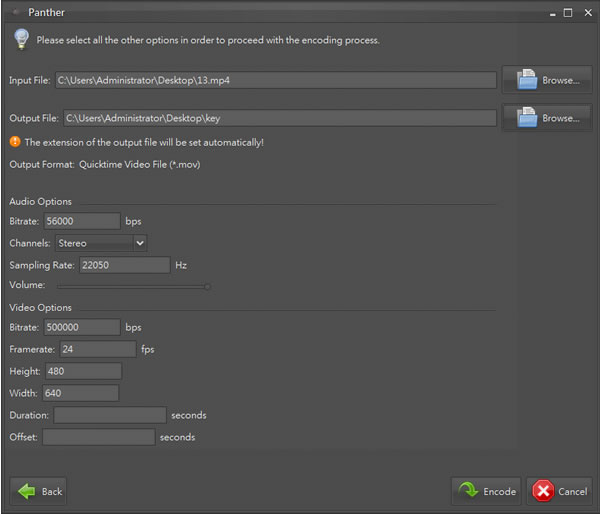Click into the video Bitrate field showing 500000
This screenshot has height=514, width=600.
pos(82,327)
